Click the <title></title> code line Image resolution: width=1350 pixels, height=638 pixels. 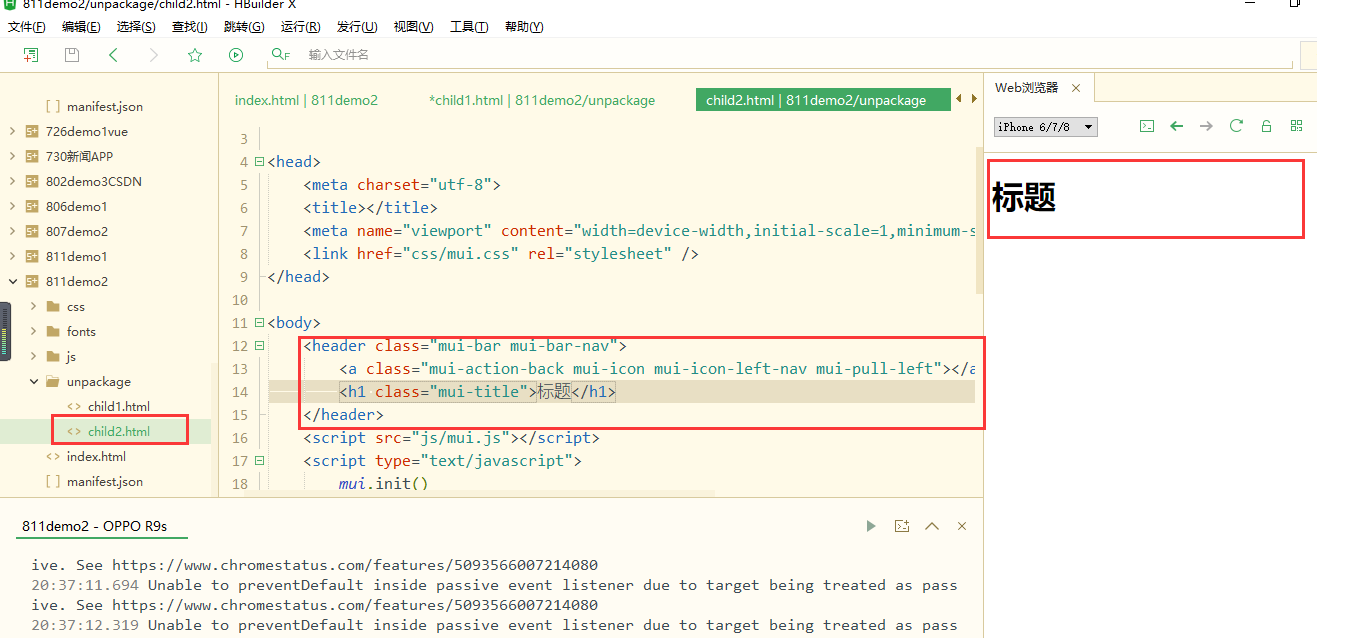(370, 208)
